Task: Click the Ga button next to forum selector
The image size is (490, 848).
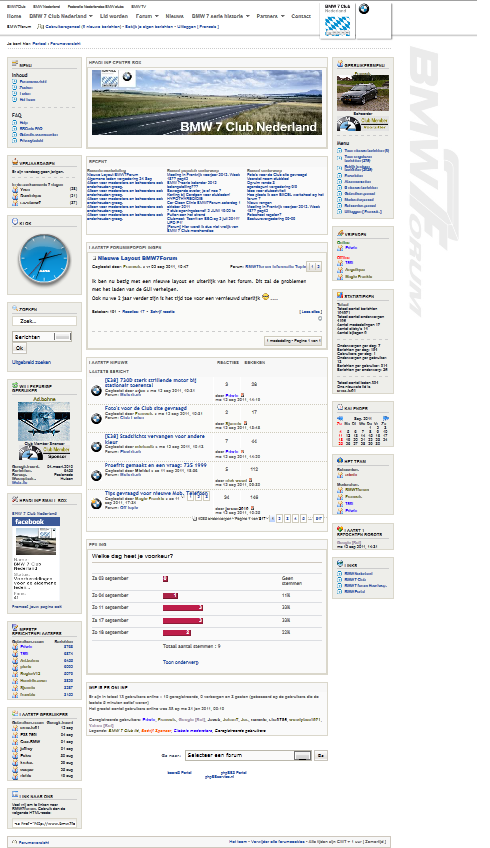Action: [321, 756]
